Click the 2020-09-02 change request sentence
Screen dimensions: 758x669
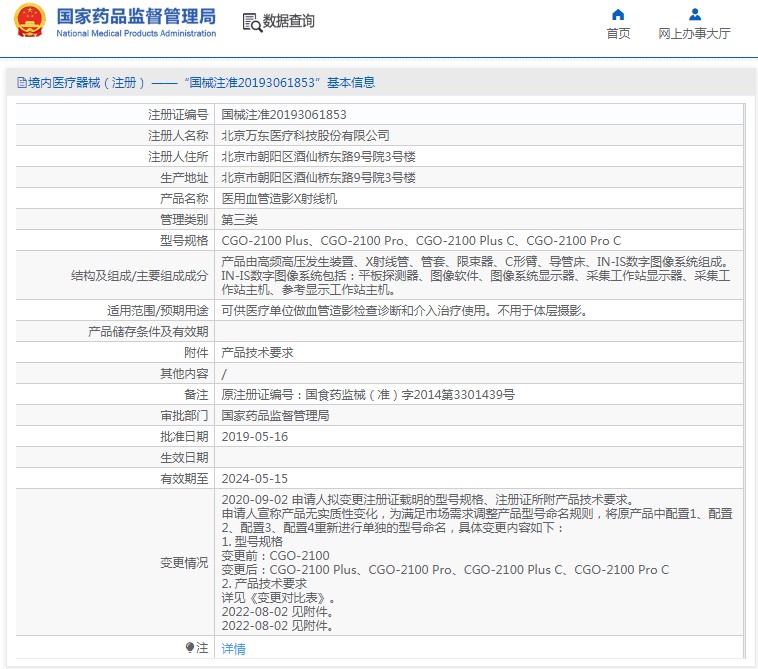coord(429,499)
